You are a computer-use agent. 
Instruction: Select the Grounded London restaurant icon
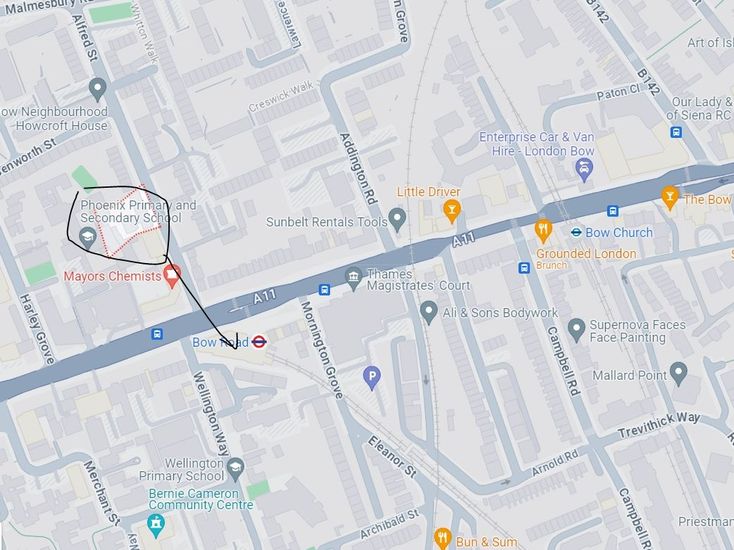pyautogui.click(x=543, y=231)
